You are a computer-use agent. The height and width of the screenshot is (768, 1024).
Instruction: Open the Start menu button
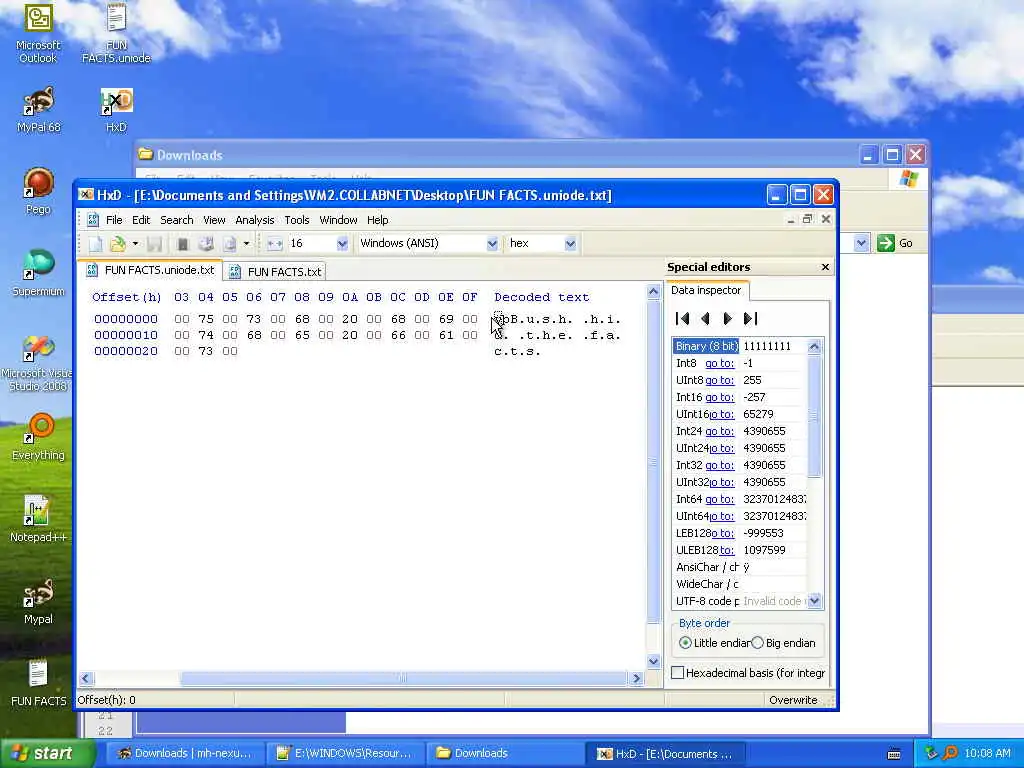[x=46, y=753]
